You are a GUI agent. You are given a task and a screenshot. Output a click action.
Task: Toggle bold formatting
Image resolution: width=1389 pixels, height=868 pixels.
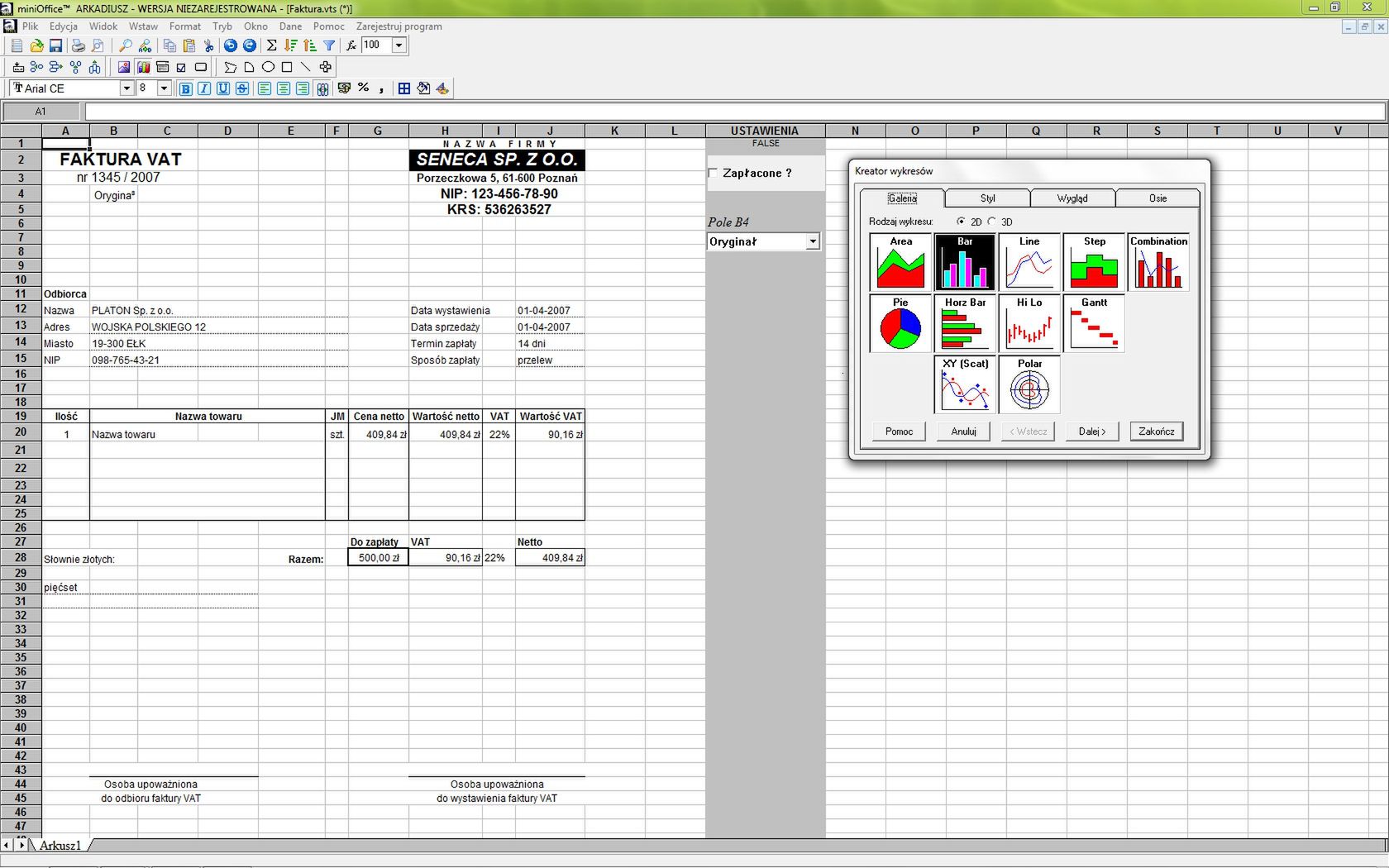(x=186, y=88)
